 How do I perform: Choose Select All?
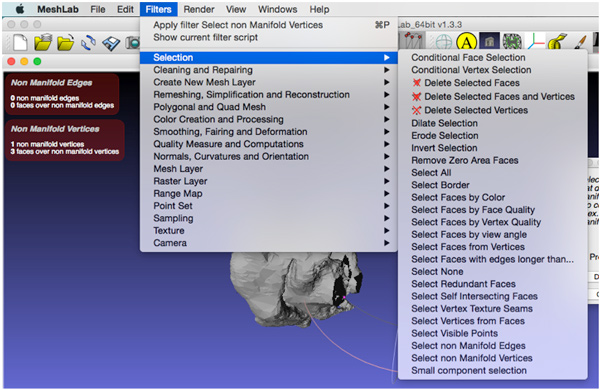click(x=492, y=173)
